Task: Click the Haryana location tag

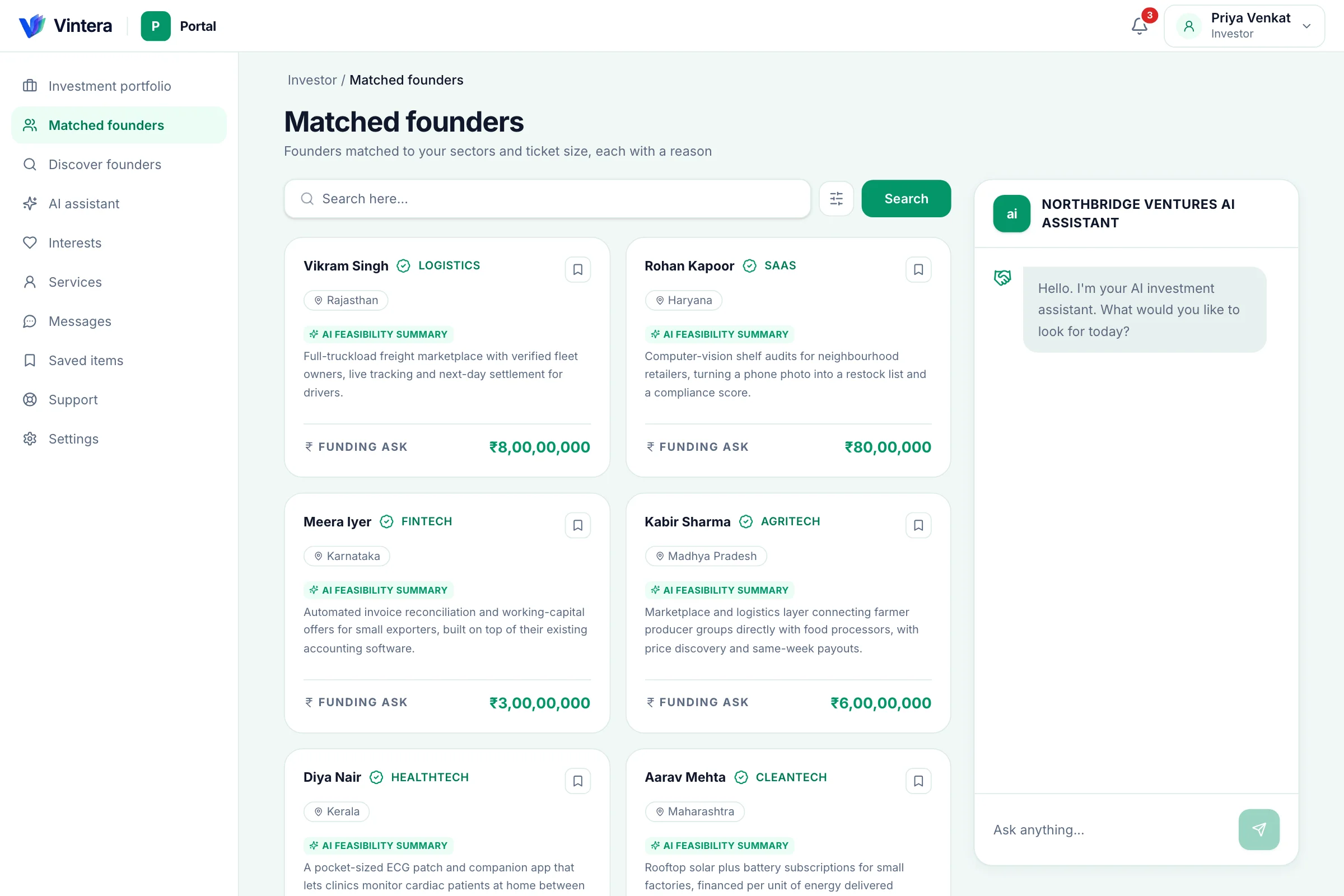Action: (x=683, y=300)
